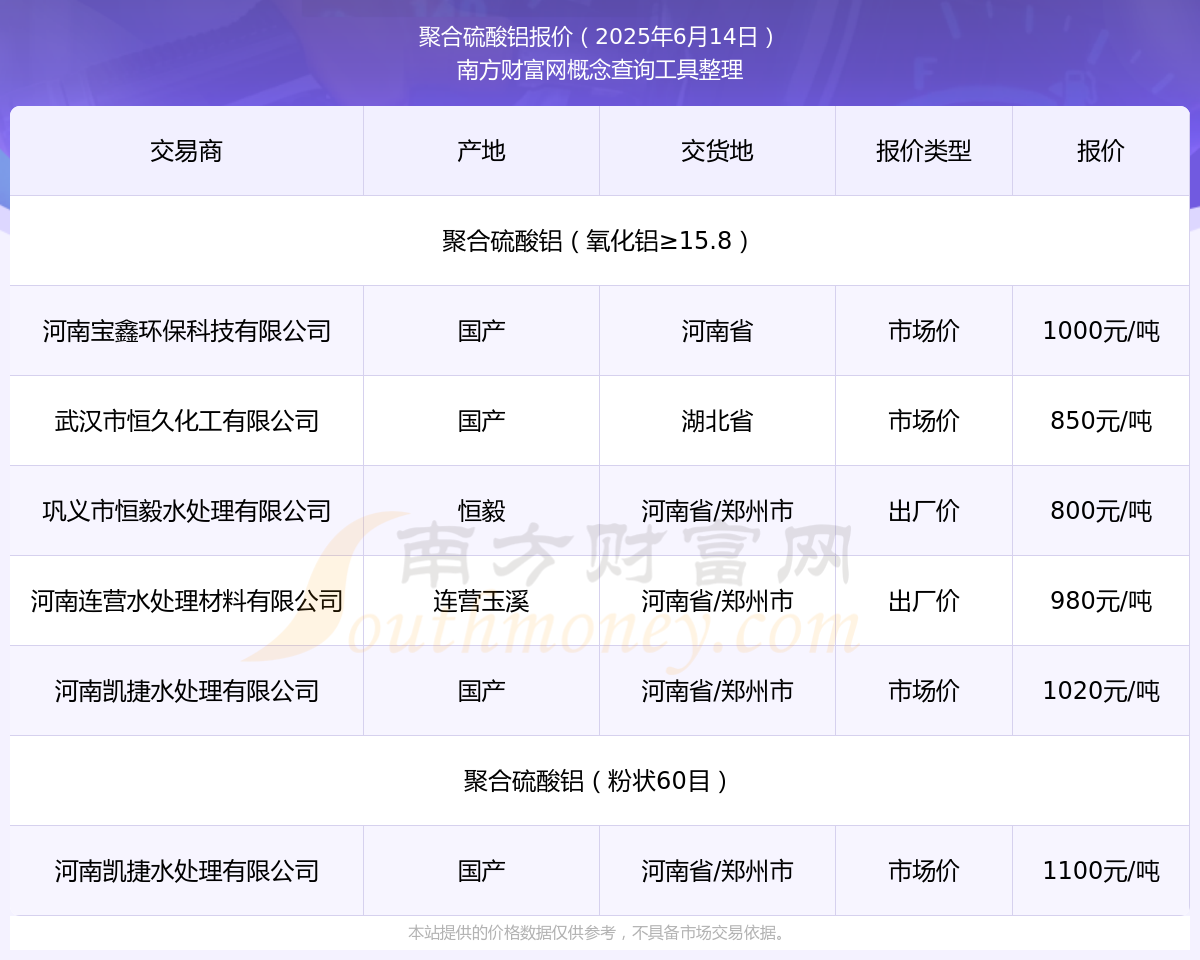This screenshot has height=960, width=1200.
Task: Click the 恒毅 origin cell
Action: pos(481,511)
